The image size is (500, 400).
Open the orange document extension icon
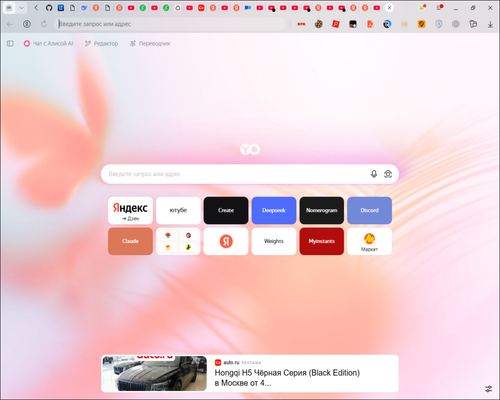tap(370, 24)
